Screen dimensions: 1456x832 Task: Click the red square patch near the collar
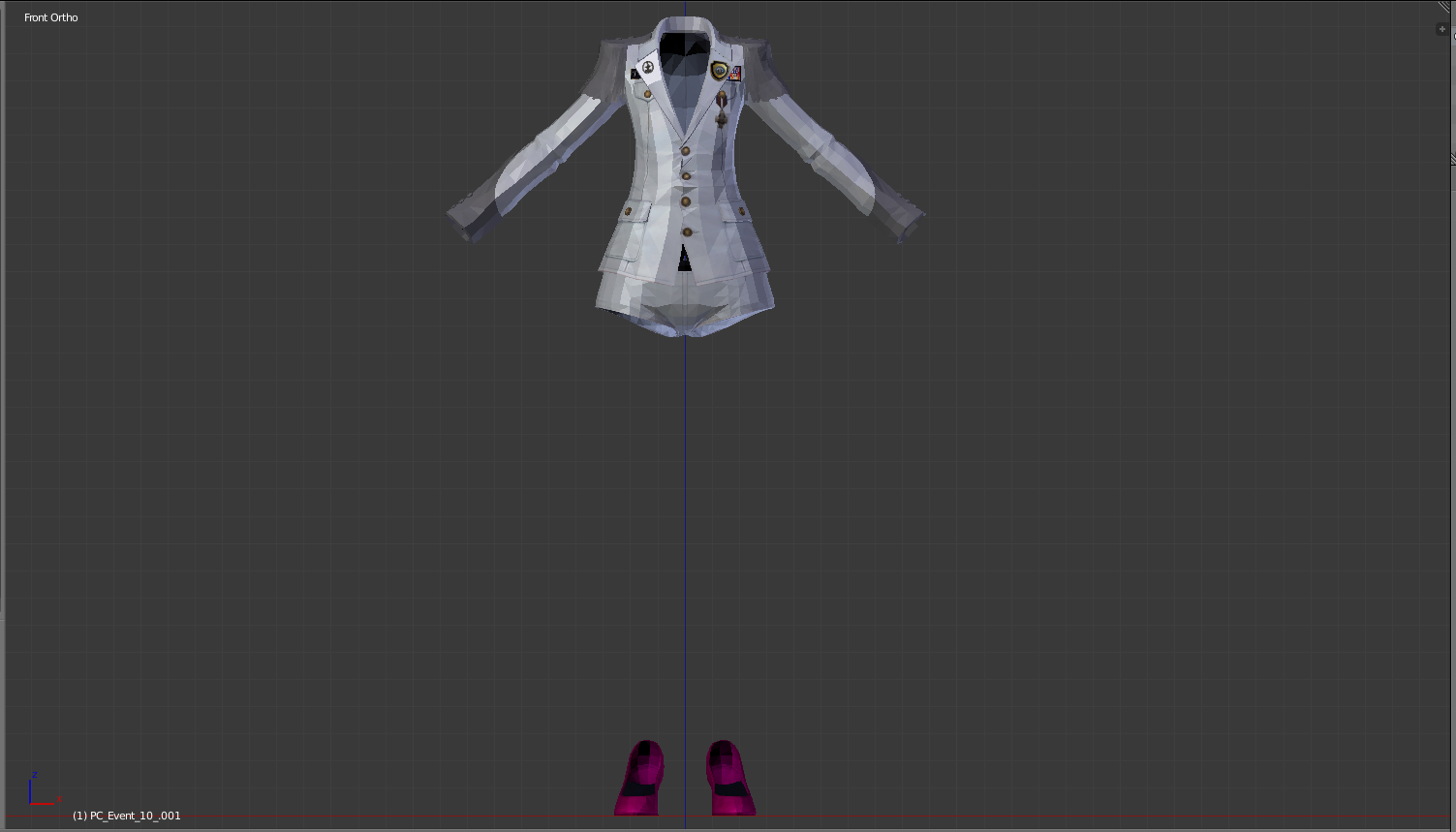click(x=734, y=74)
